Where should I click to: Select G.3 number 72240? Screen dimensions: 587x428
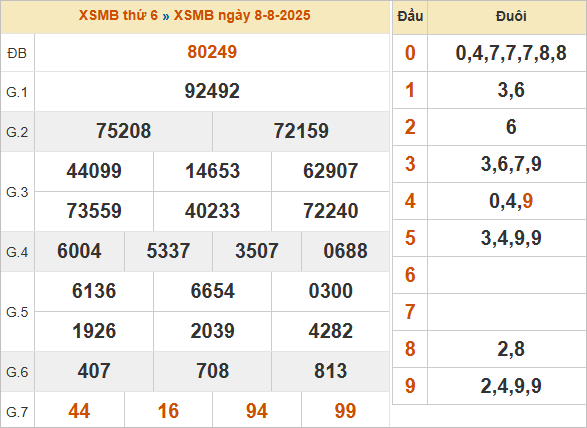[331, 211]
